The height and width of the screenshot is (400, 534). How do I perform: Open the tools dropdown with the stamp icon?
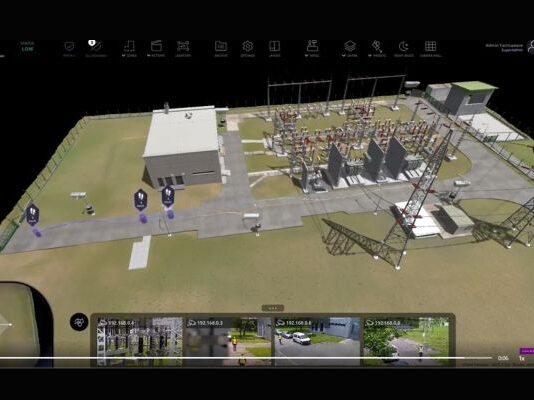312,48
